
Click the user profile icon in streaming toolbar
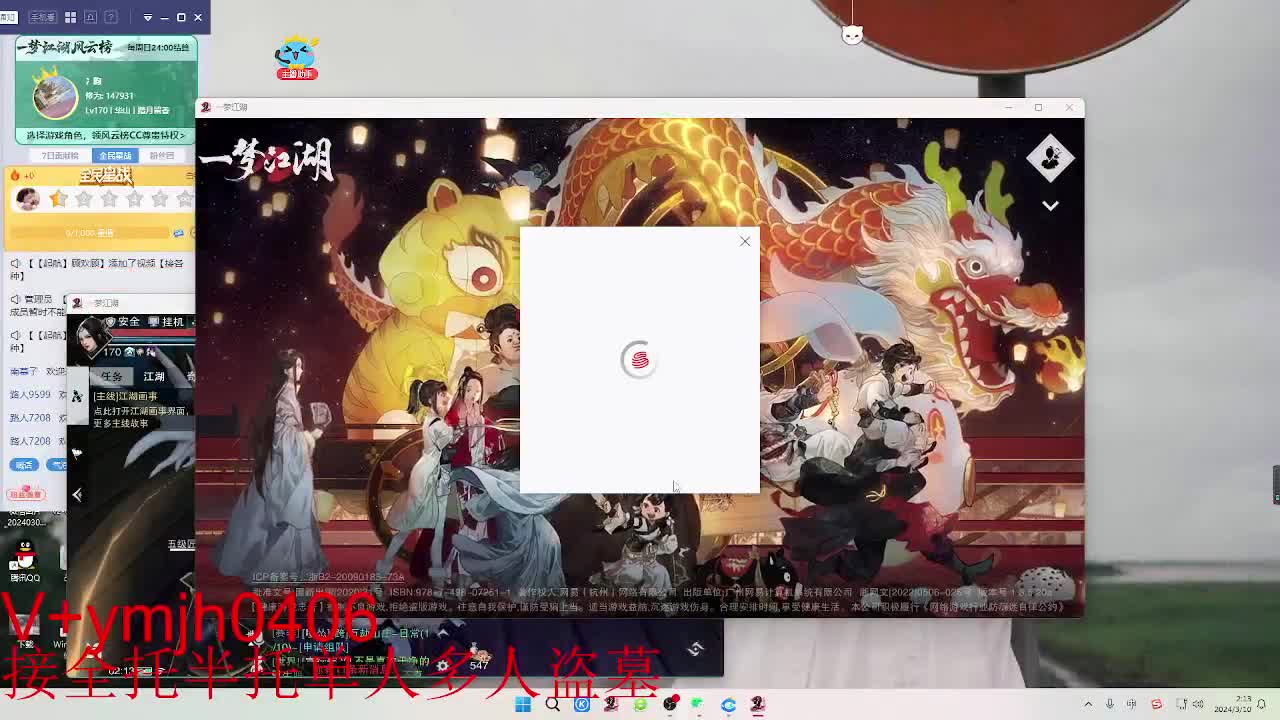pos(90,17)
